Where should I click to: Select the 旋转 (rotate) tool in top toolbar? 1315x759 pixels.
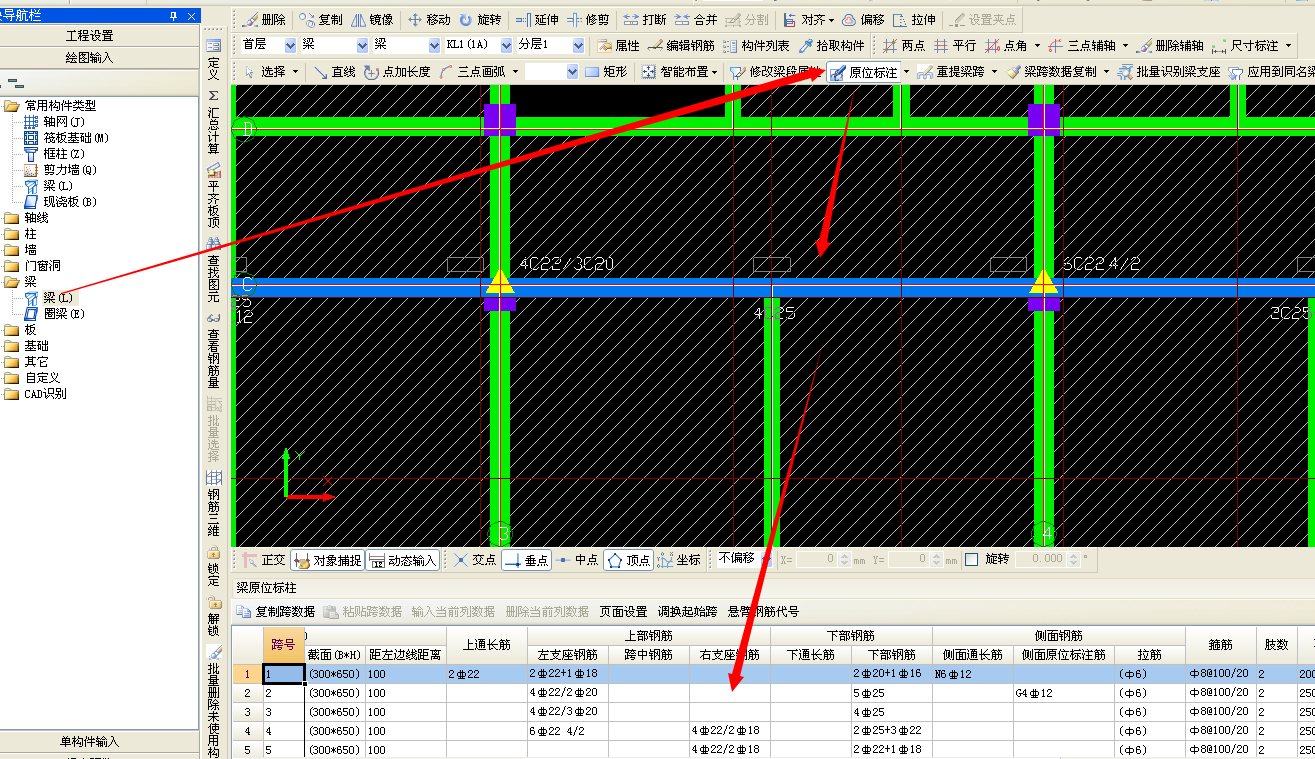coord(480,20)
